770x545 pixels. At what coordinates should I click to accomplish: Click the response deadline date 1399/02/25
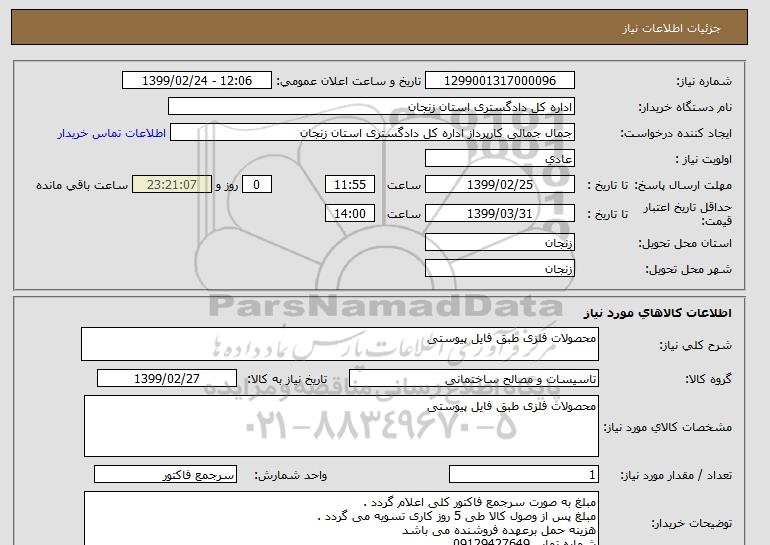[x=499, y=185]
